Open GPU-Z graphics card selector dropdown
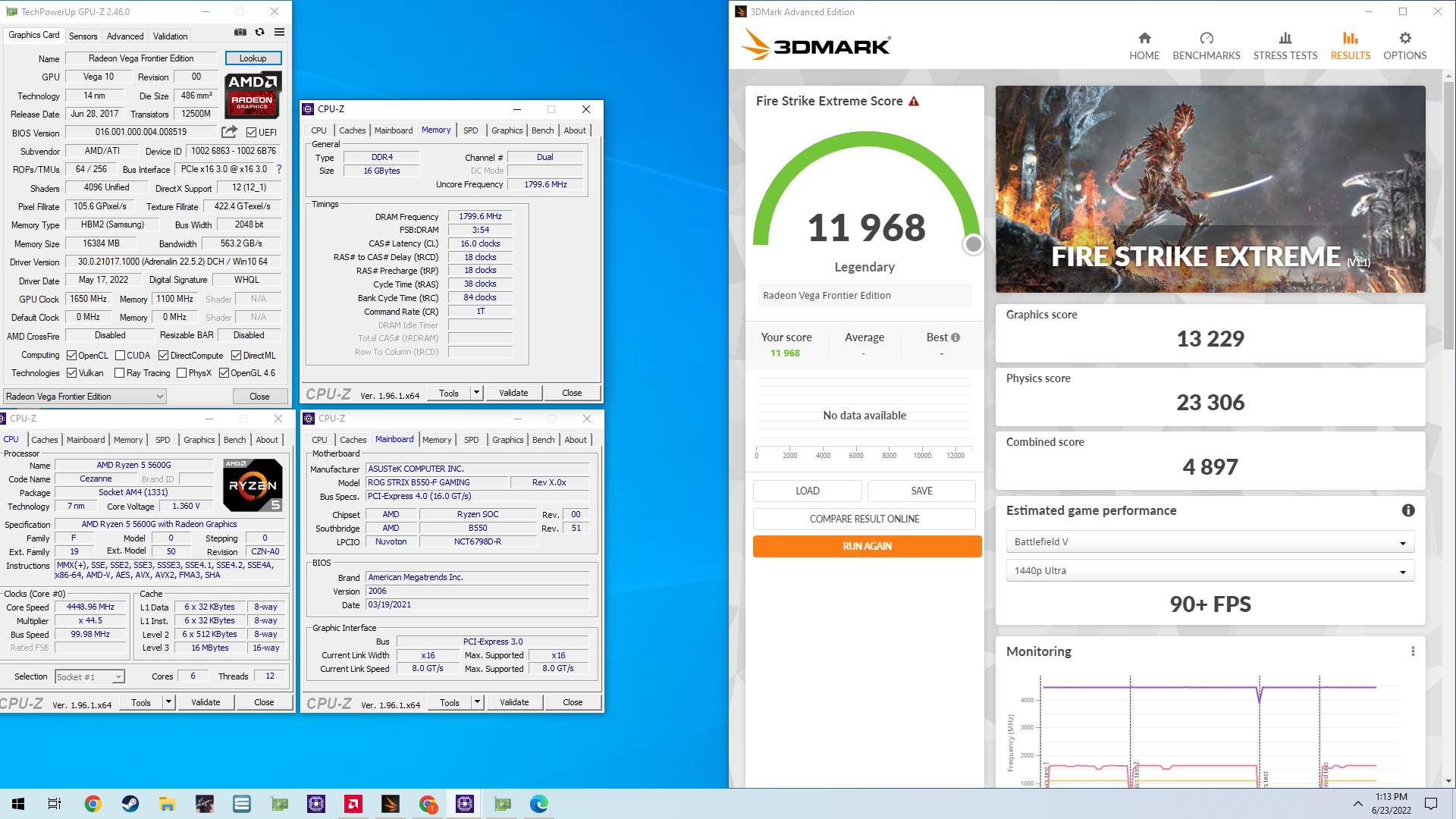This screenshot has height=819, width=1456. coord(84,397)
